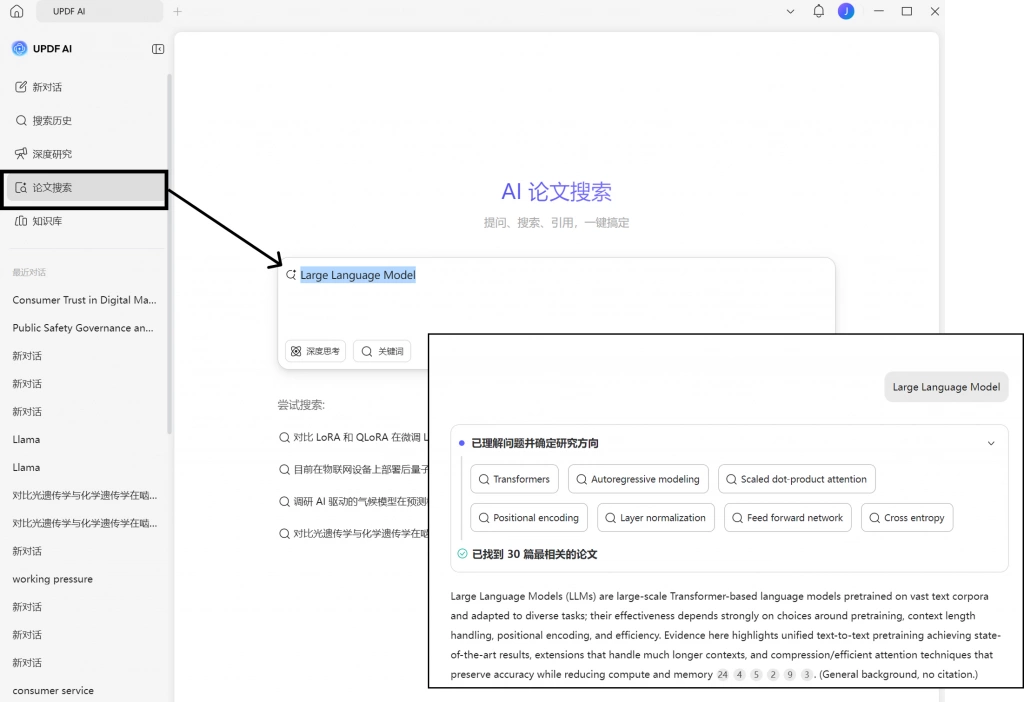Click the Feed forward network chip
Screen dimensions: 1024x702
click(788, 518)
